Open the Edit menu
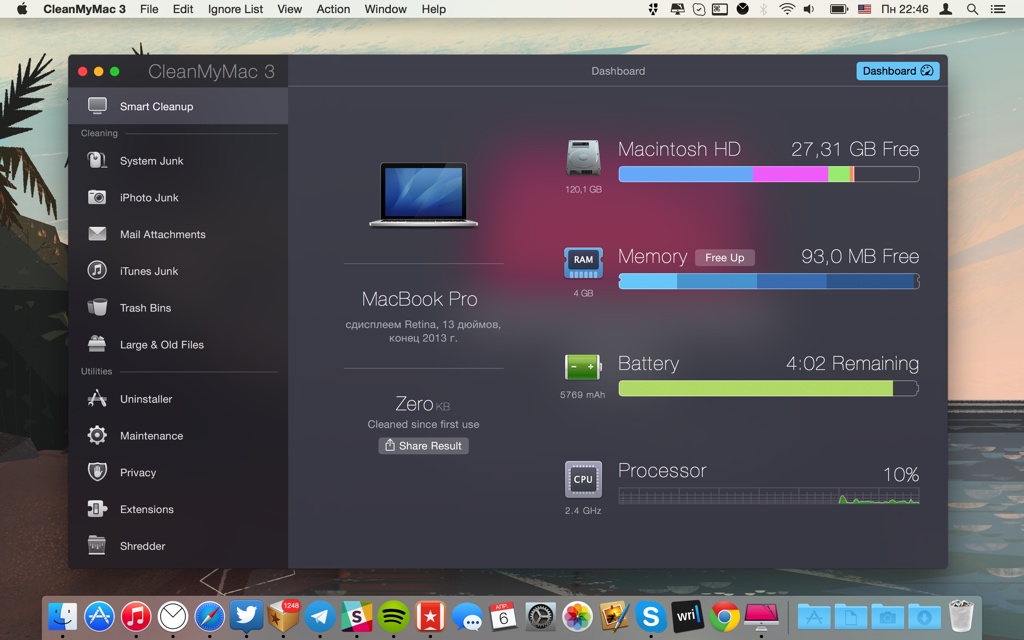This screenshot has height=640, width=1024. pyautogui.click(x=183, y=9)
